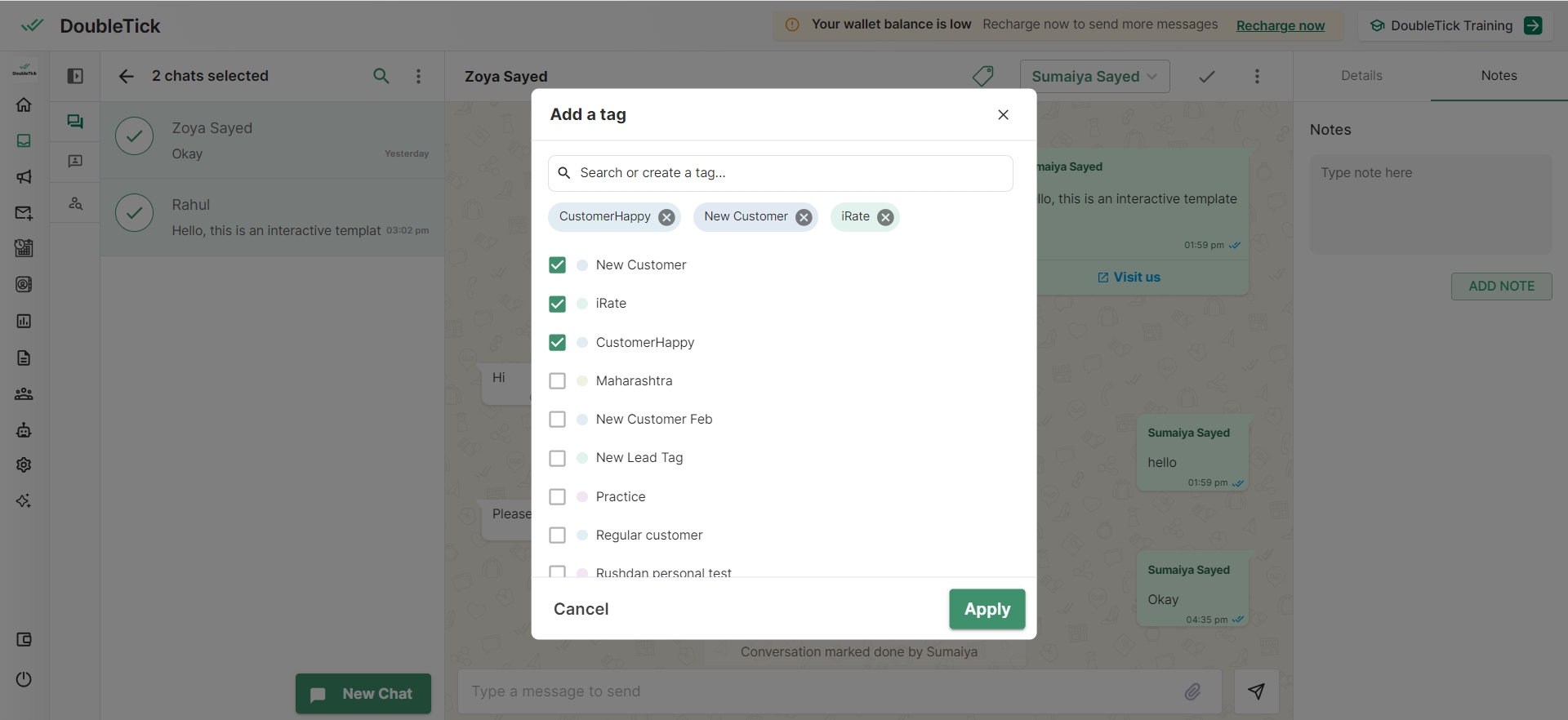Enable the Practice tag checkbox

click(x=557, y=497)
